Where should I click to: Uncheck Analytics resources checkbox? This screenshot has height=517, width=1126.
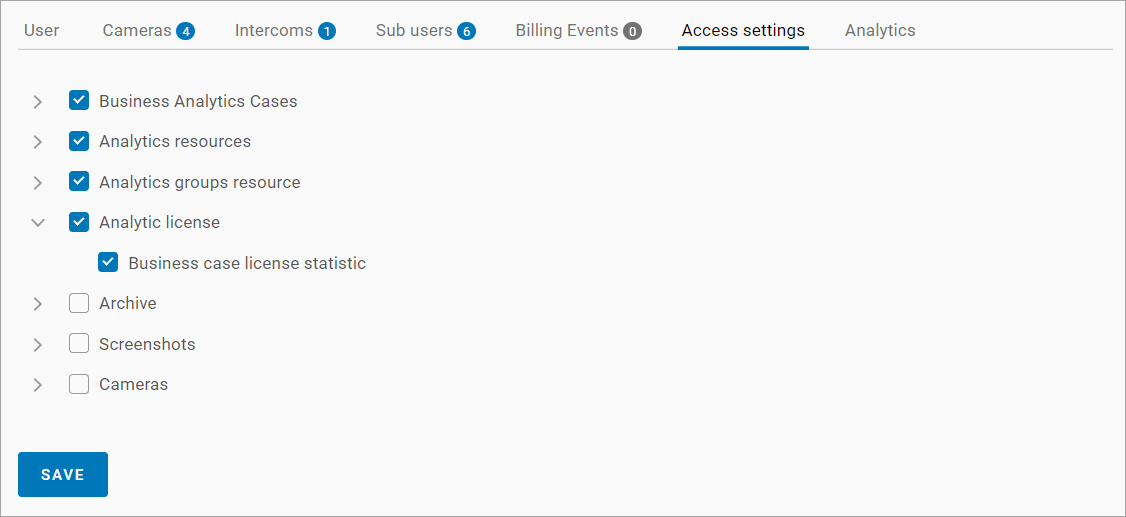point(79,141)
